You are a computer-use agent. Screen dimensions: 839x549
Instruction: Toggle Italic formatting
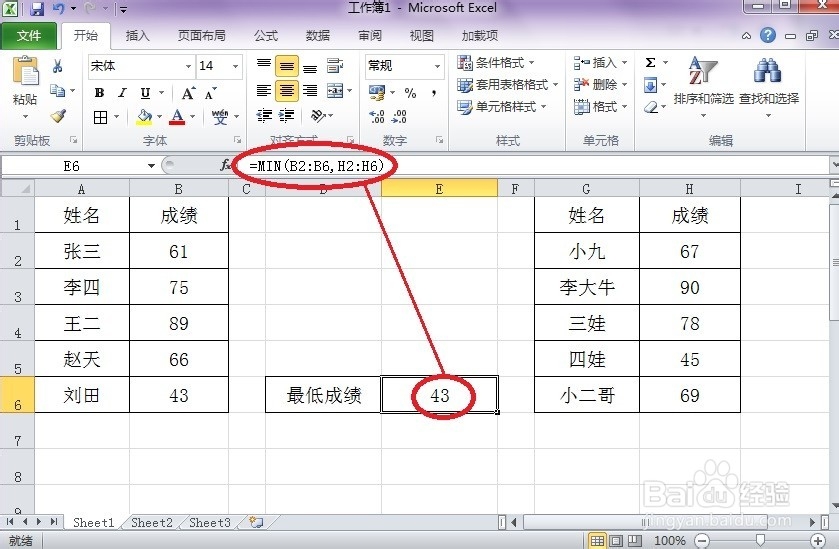click(x=122, y=93)
